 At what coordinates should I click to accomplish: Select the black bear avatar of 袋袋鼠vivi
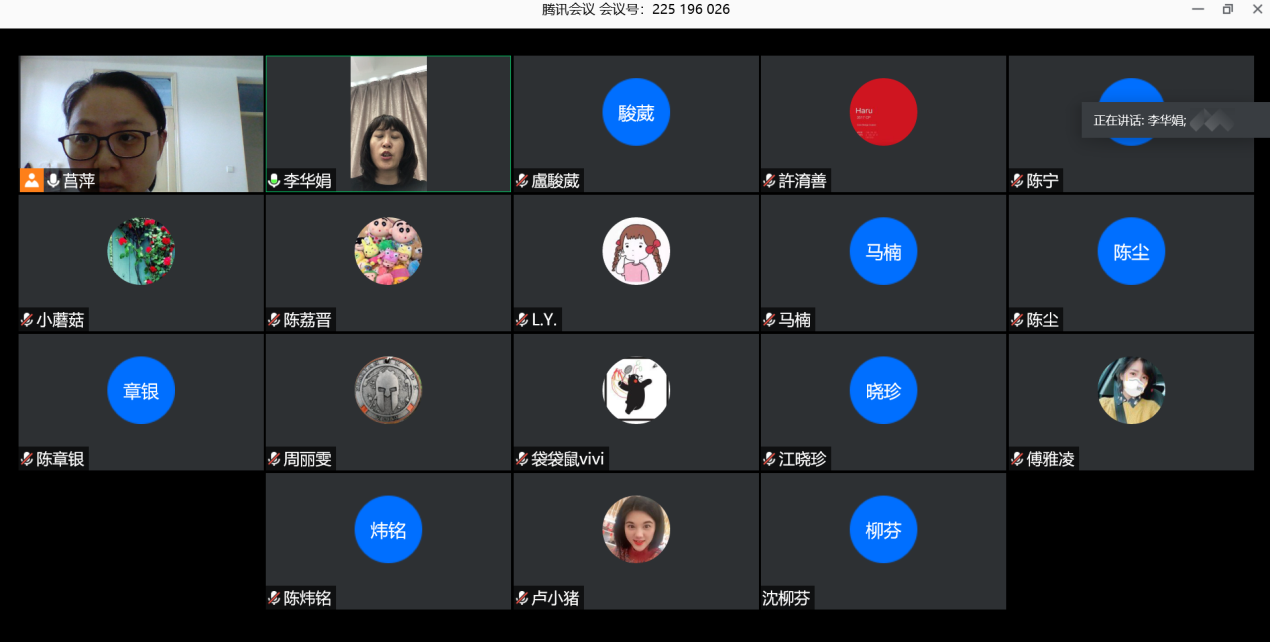coord(636,391)
